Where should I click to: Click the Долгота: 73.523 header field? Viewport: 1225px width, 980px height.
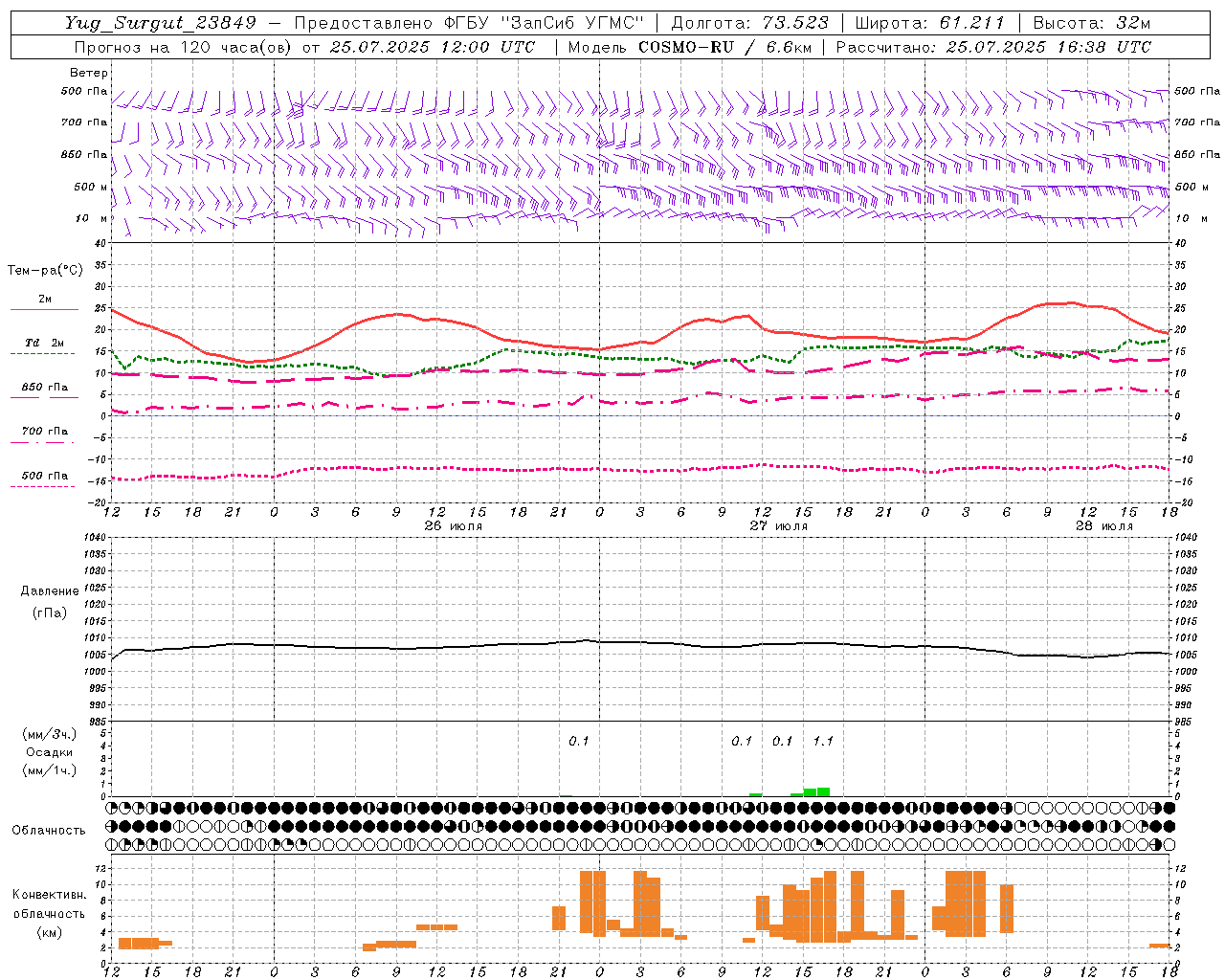point(750,23)
